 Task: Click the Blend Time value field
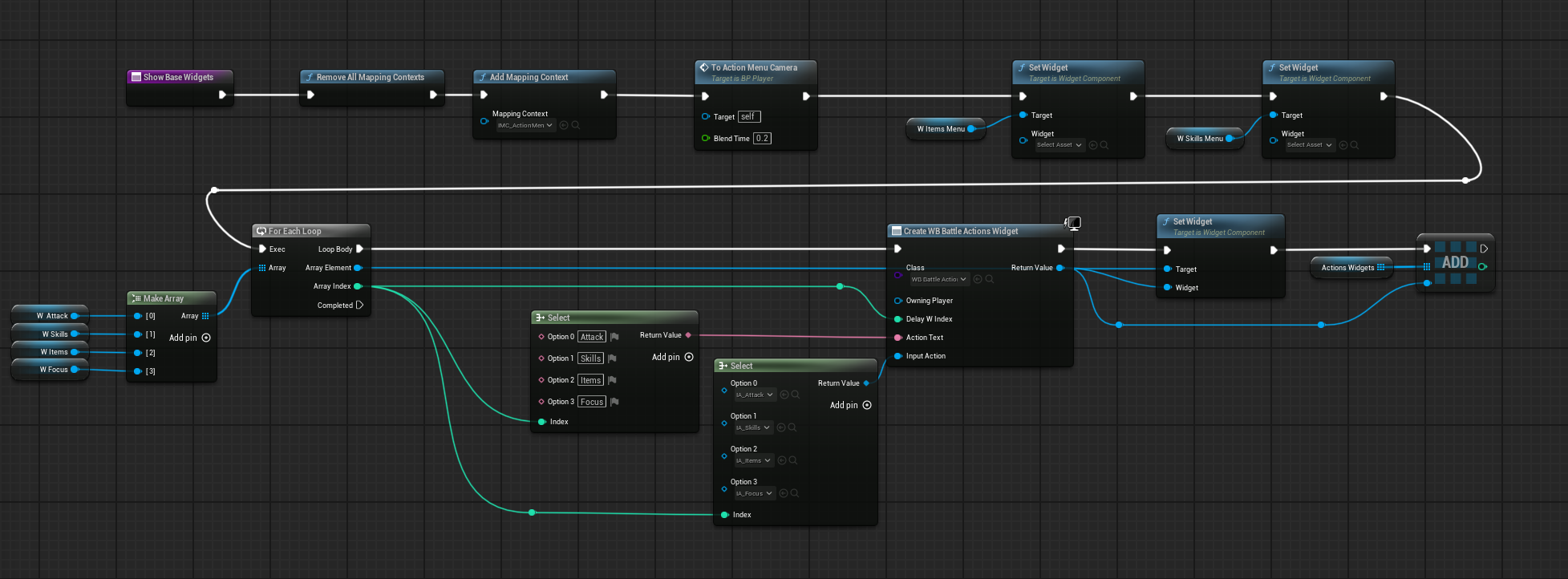(x=762, y=138)
